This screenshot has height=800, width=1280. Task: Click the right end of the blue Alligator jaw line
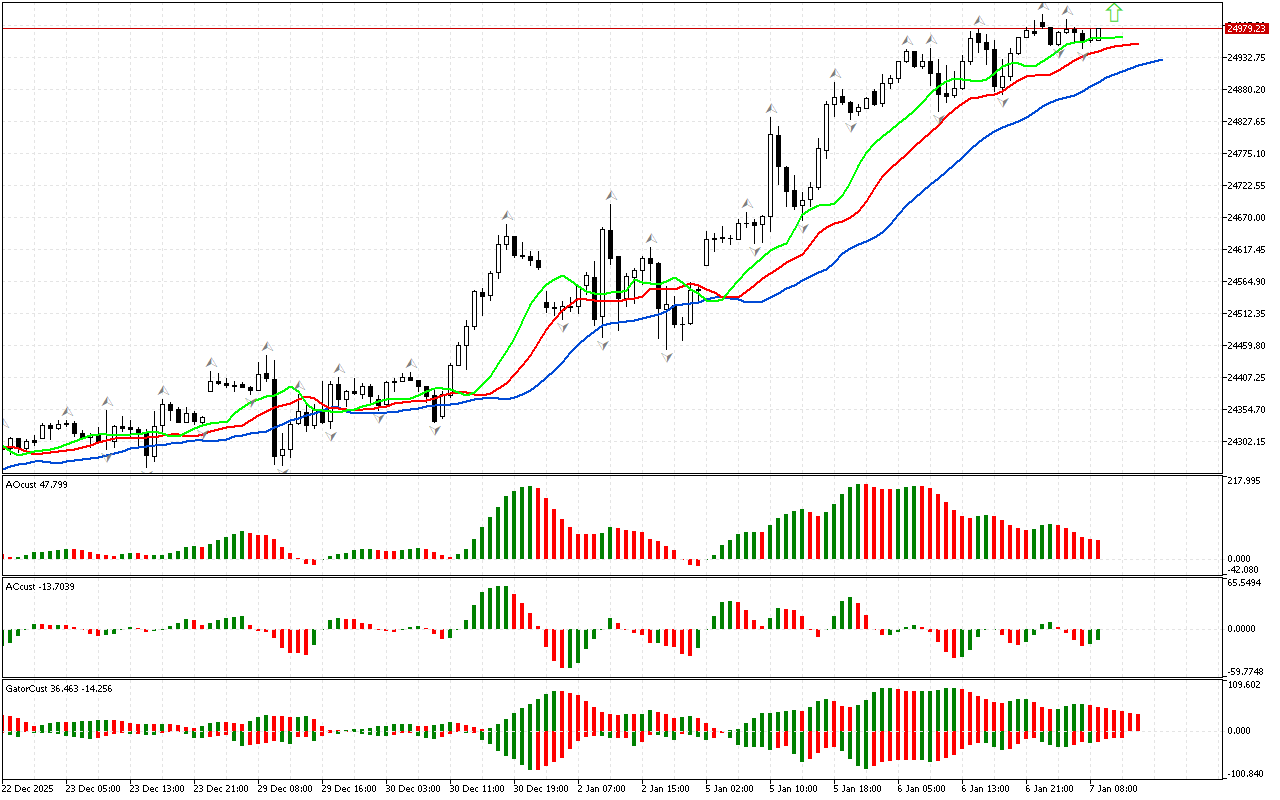tap(1160, 60)
